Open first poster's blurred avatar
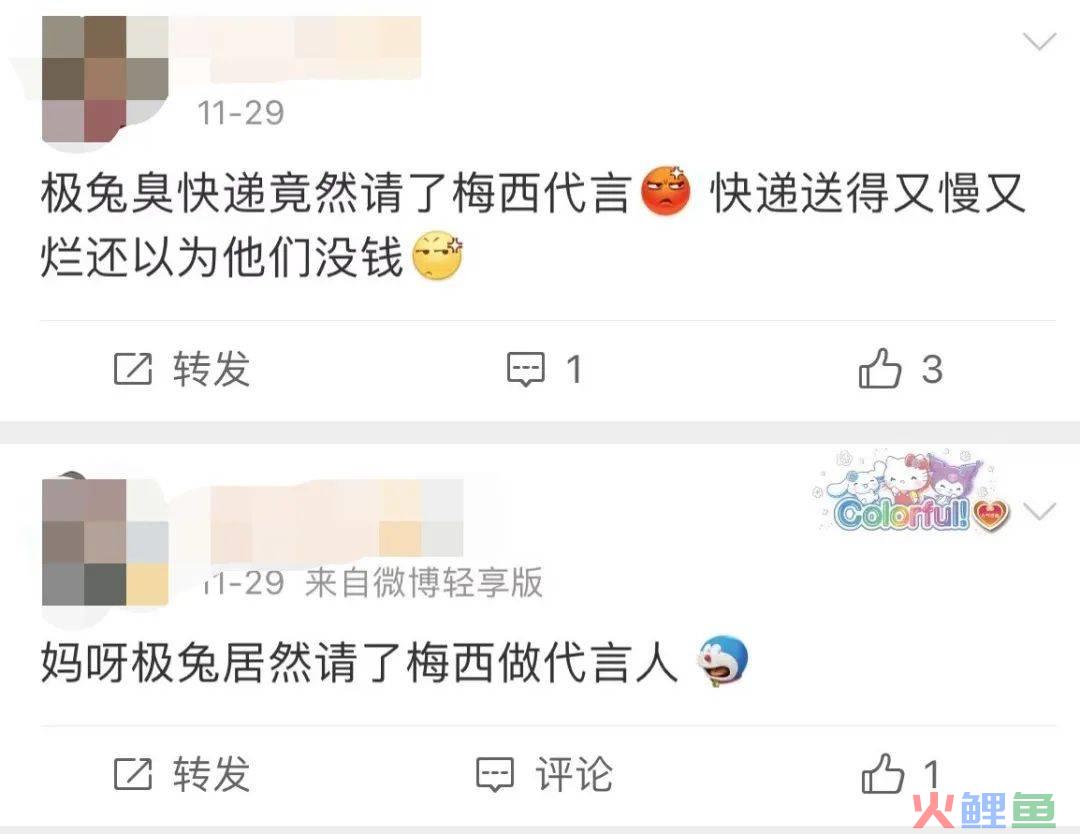The width and height of the screenshot is (1080, 834). coord(105,79)
